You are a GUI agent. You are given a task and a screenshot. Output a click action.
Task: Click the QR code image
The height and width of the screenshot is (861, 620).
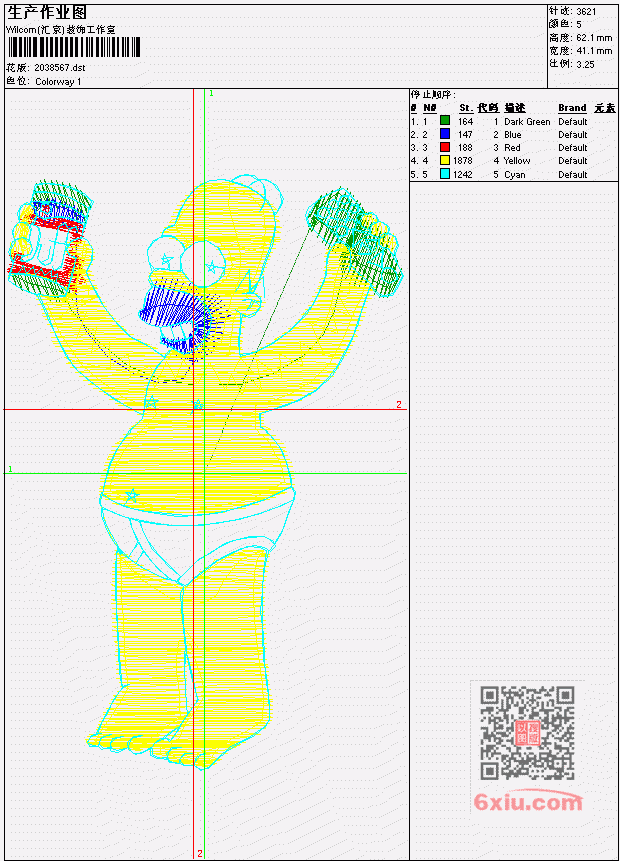[x=527, y=732]
